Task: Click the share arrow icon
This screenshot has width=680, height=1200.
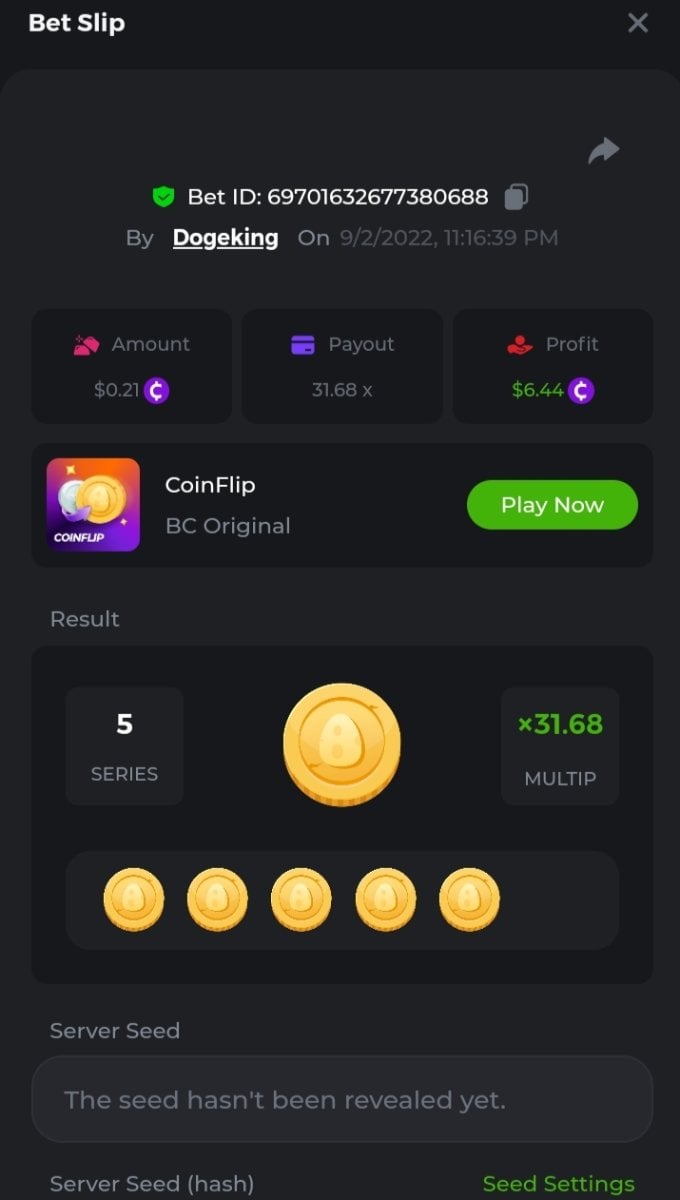Action: 603,150
